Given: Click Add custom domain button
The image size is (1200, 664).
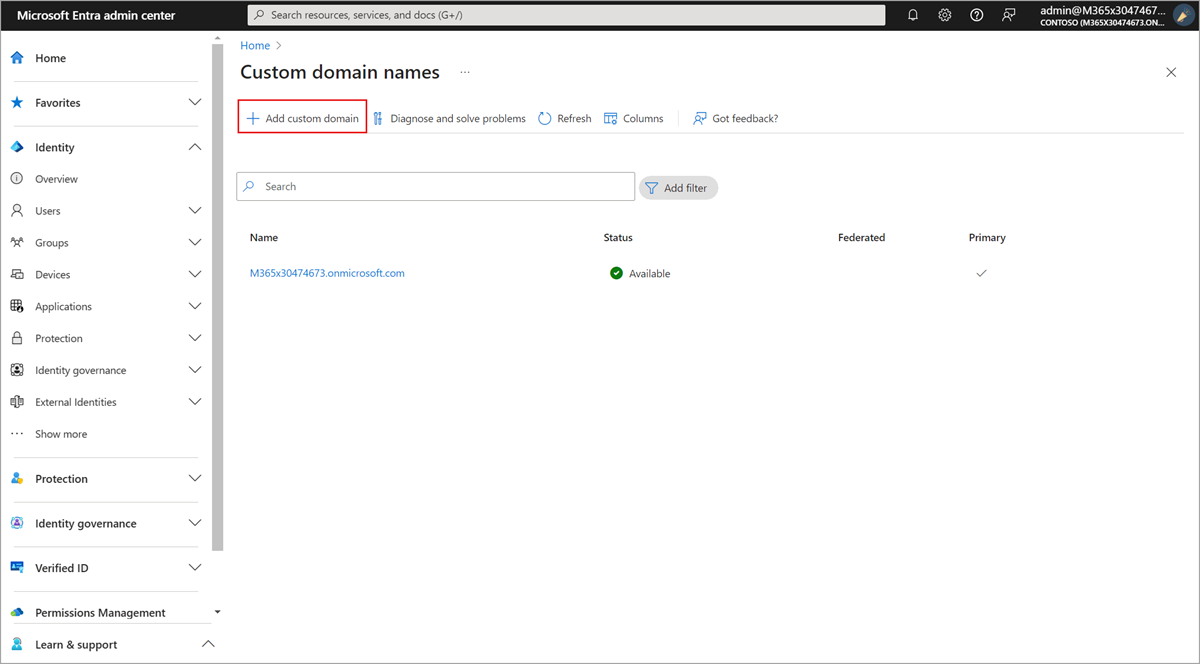Looking at the screenshot, I should pos(303,118).
